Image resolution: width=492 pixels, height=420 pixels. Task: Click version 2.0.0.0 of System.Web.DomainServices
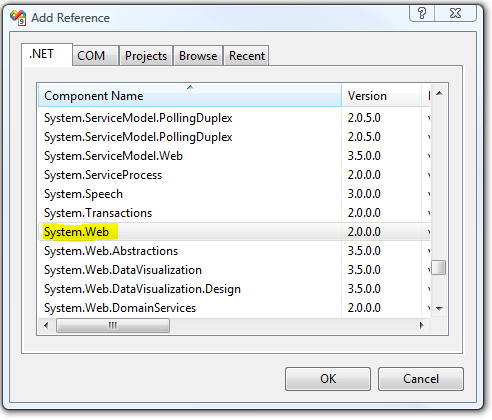364,308
